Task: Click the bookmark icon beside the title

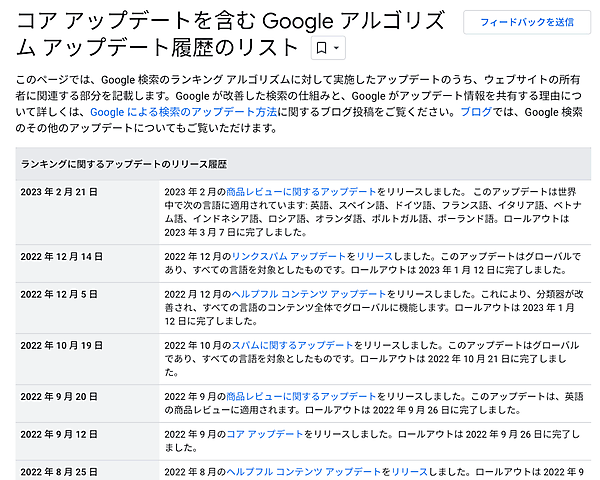Action: click(321, 48)
